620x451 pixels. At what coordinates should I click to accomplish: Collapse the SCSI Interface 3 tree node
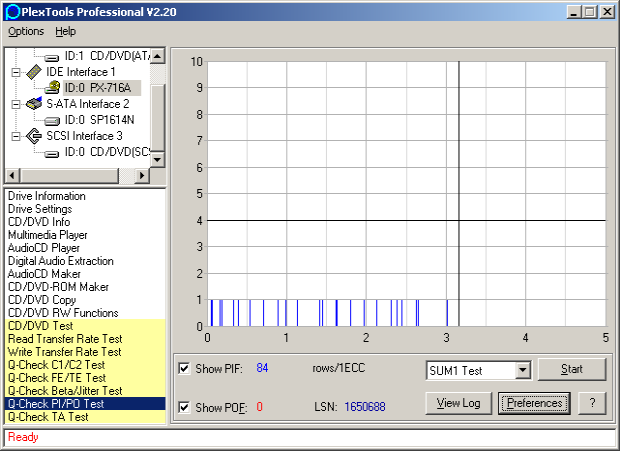[x=16, y=136]
